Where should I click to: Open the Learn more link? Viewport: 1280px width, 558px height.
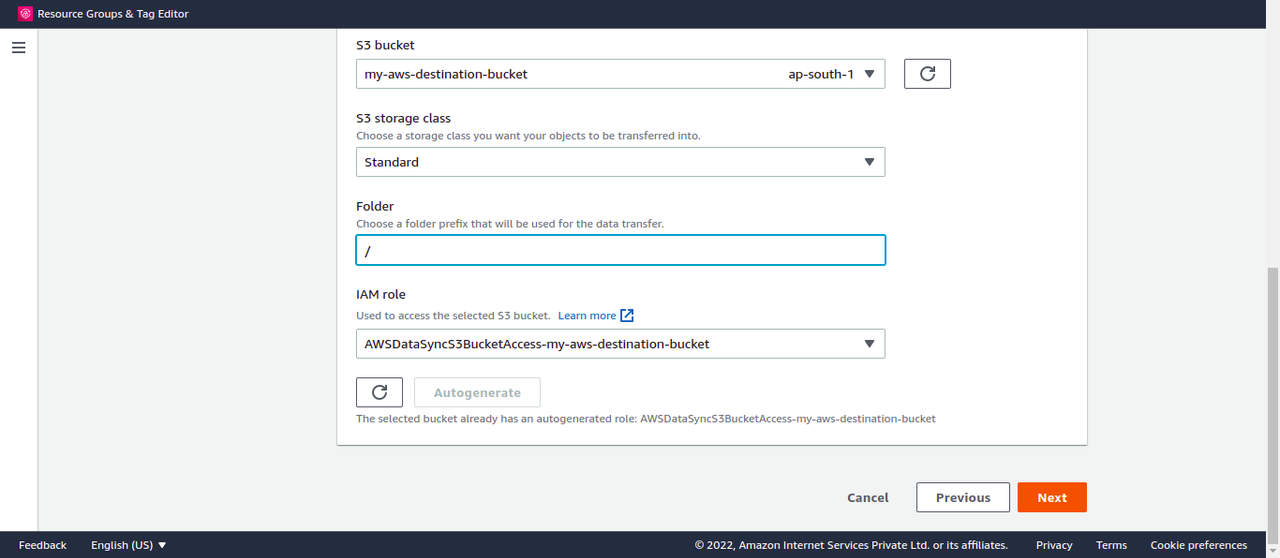click(586, 316)
